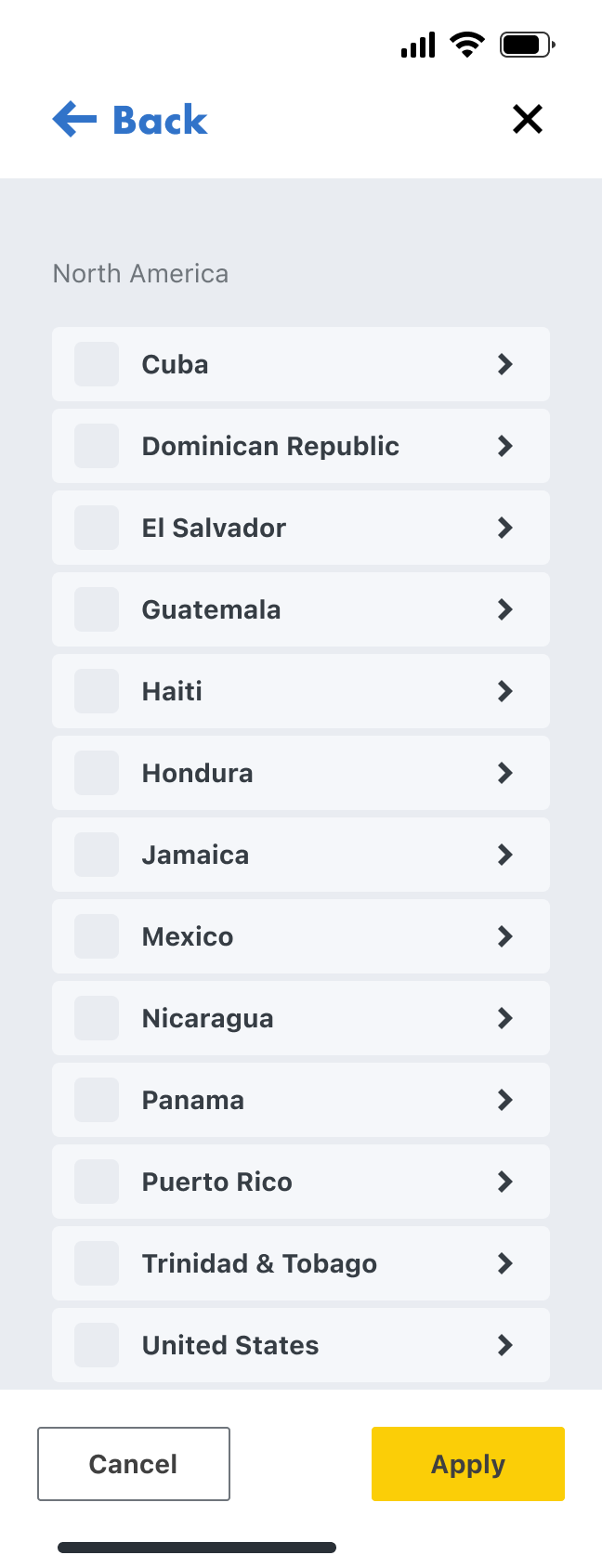Screen dimensions: 602x1568
Task: Select the El Salvador list item label
Action: (x=214, y=528)
